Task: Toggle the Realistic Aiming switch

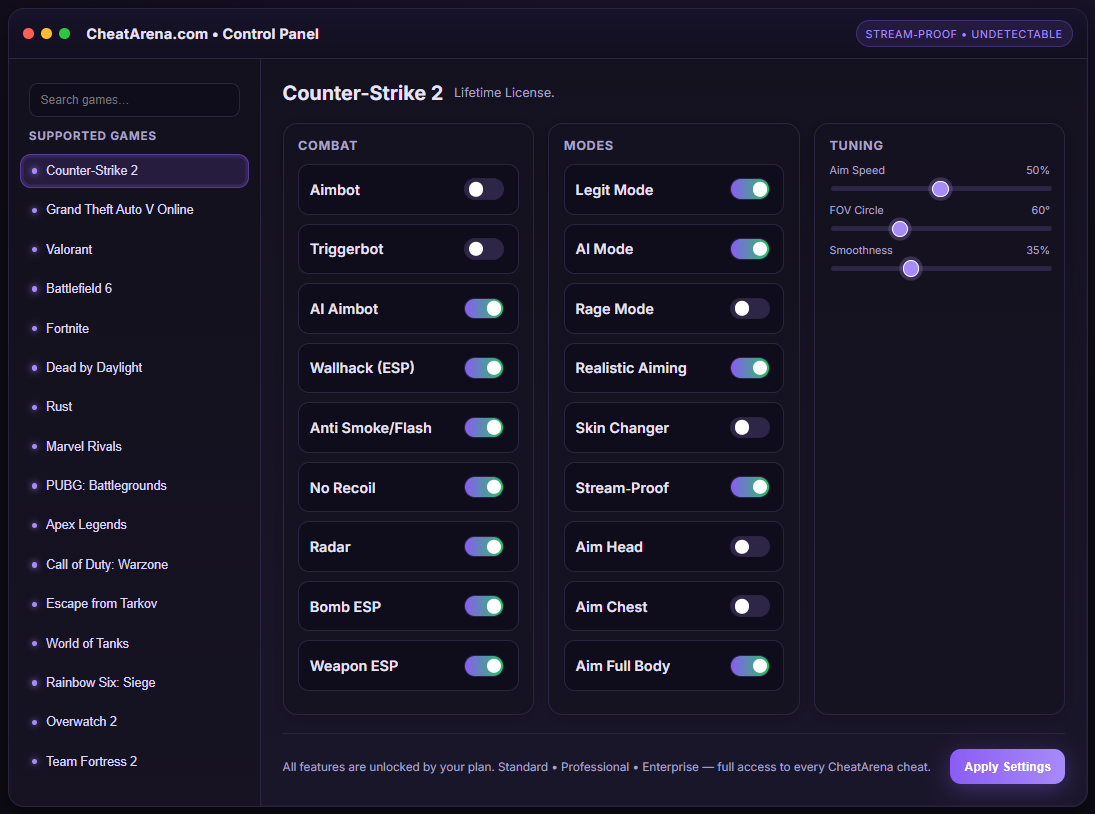Action: 750,368
